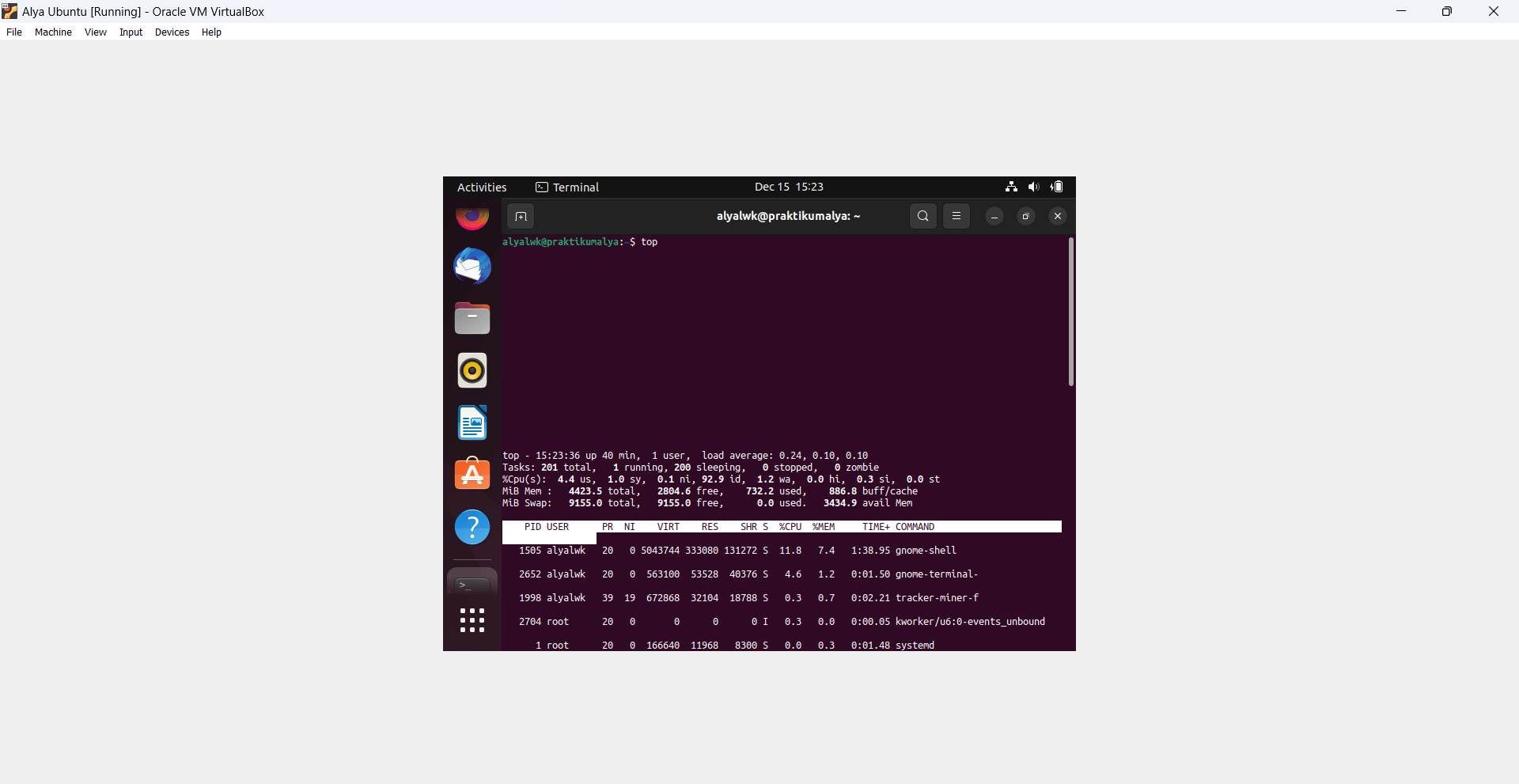Launch Rhythmbox music player from dock
The height and width of the screenshot is (784, 1519).
coord(472,370)
